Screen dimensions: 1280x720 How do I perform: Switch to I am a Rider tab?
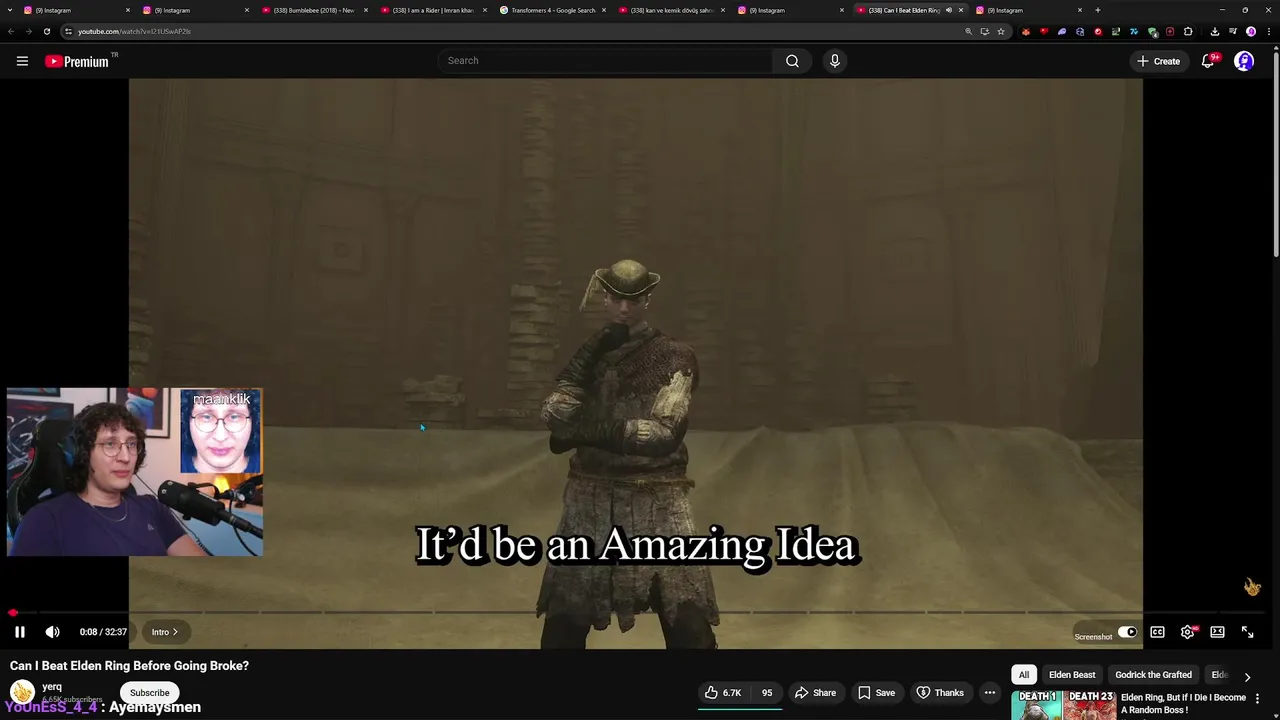pos(433,10)
